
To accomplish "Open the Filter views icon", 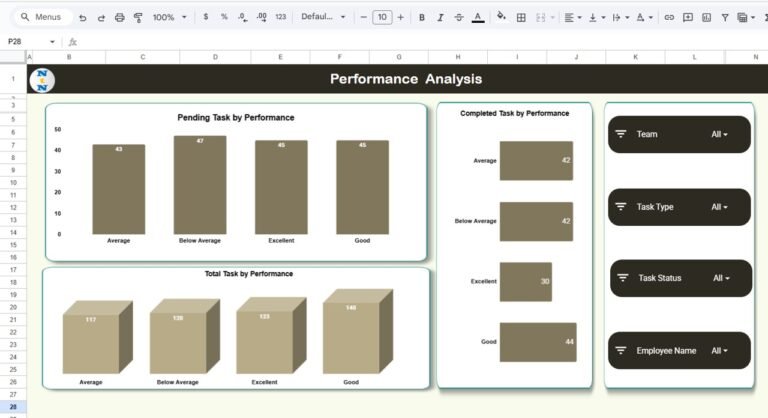I will pyautogui.click(x=743, y=18).
